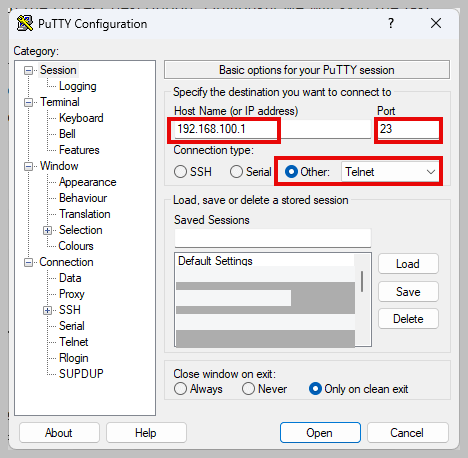Click the Saved Sessions name field
The width and height of the screenshot is (468, 458).
click(x=273, y=238)
